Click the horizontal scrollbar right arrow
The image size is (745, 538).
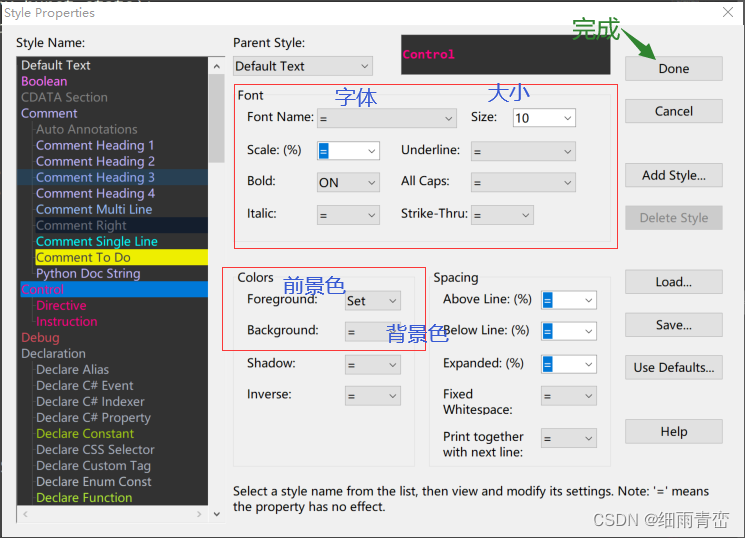(x=199, y=514)
